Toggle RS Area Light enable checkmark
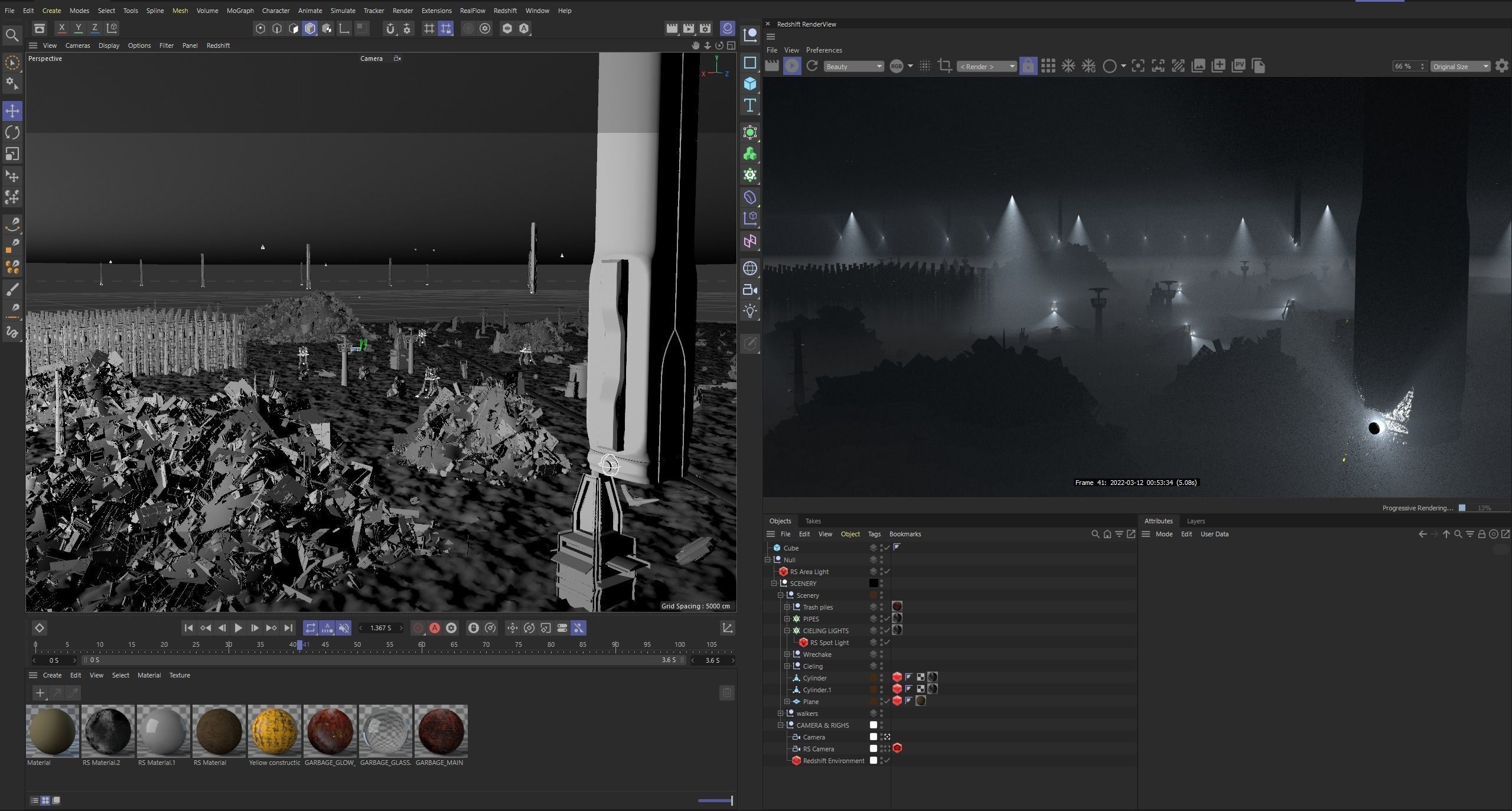 click(887, 572)
